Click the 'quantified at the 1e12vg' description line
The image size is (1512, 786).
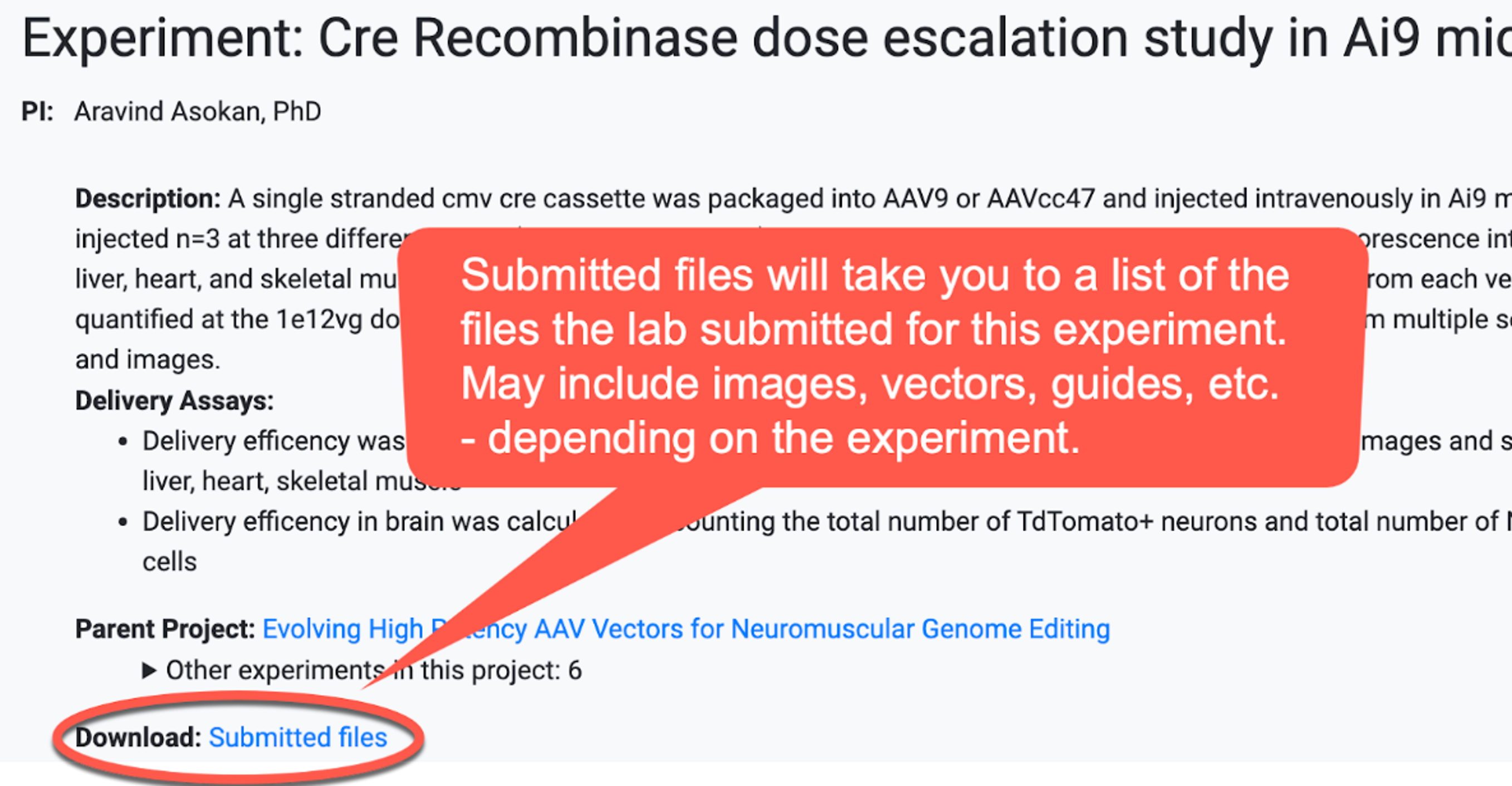pyautogui.click(x=236, y=320)
